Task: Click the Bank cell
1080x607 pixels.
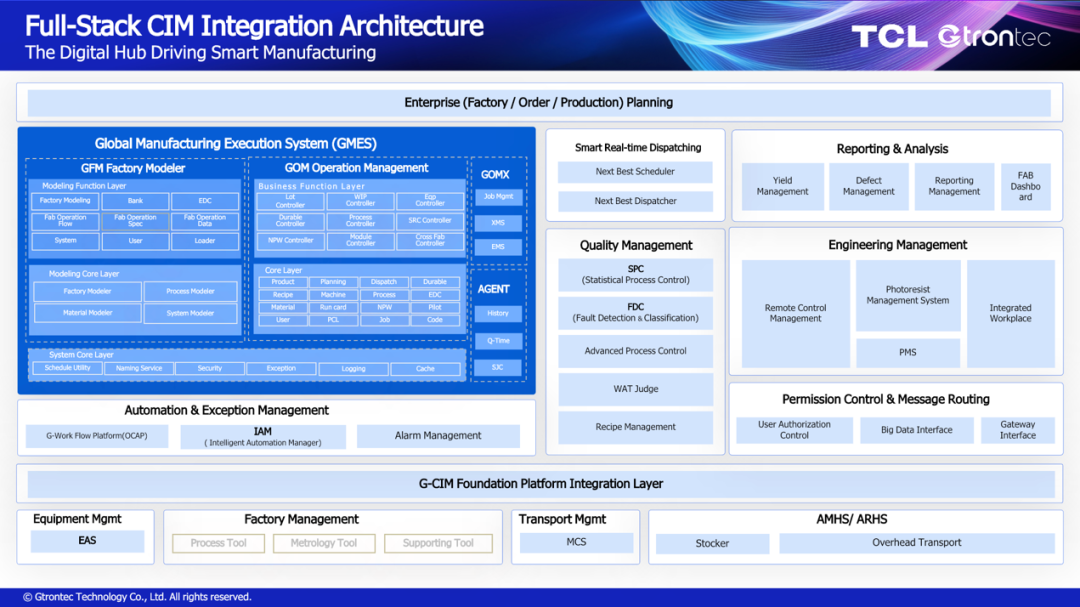Action: 135,201
